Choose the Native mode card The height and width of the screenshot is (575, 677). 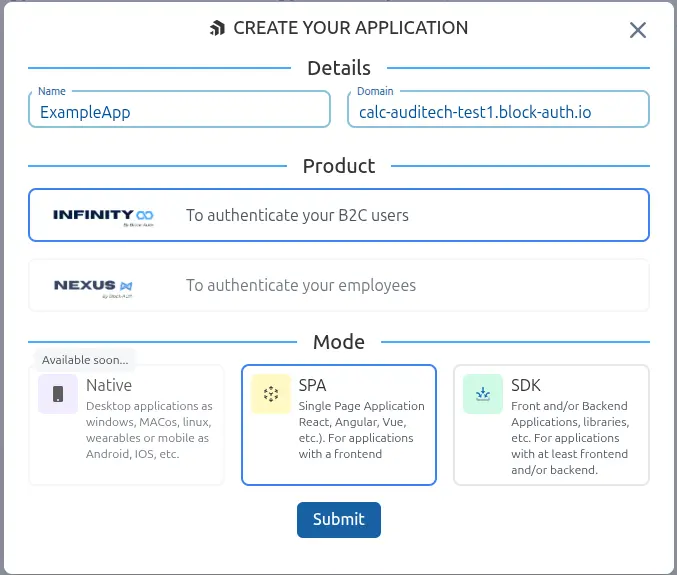(x=127, y=425)
